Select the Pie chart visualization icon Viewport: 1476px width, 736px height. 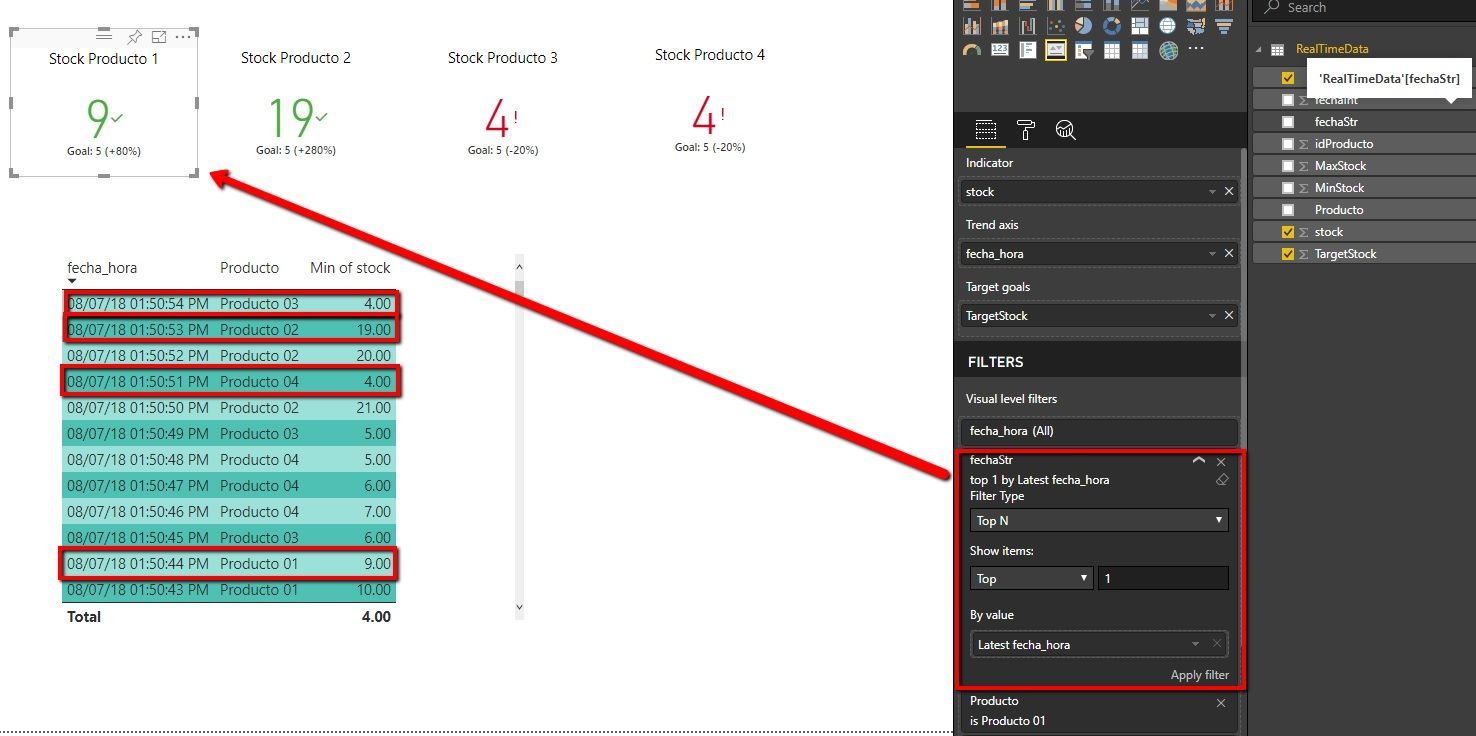click(x=1084, y=26)
